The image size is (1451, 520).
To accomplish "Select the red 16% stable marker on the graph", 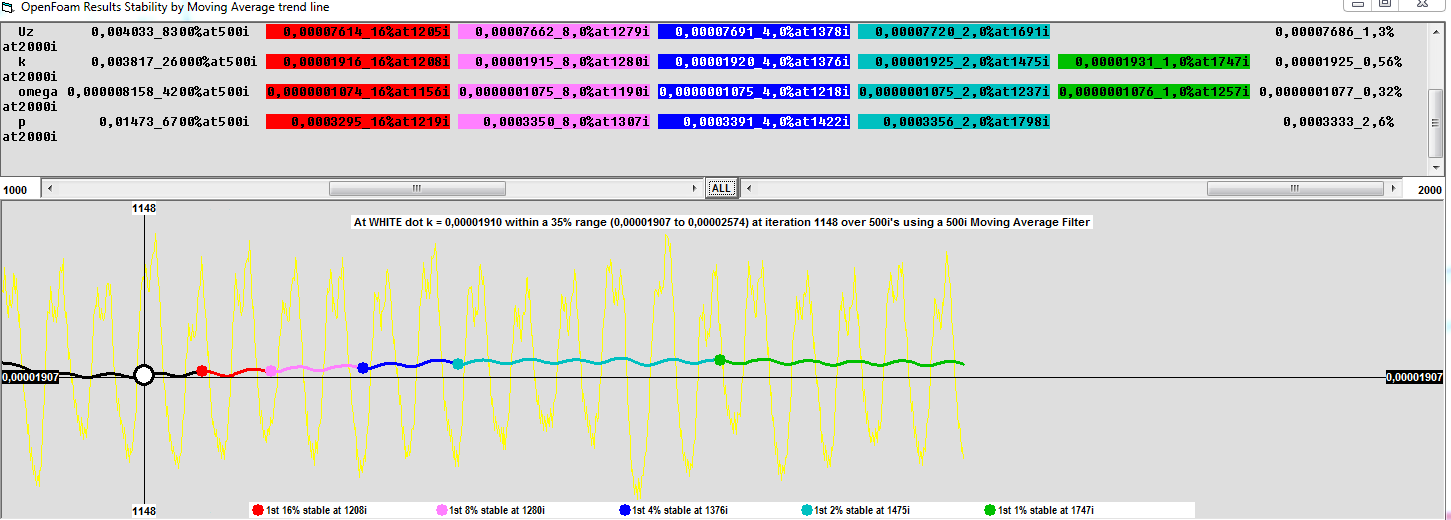I will (202, 371).
